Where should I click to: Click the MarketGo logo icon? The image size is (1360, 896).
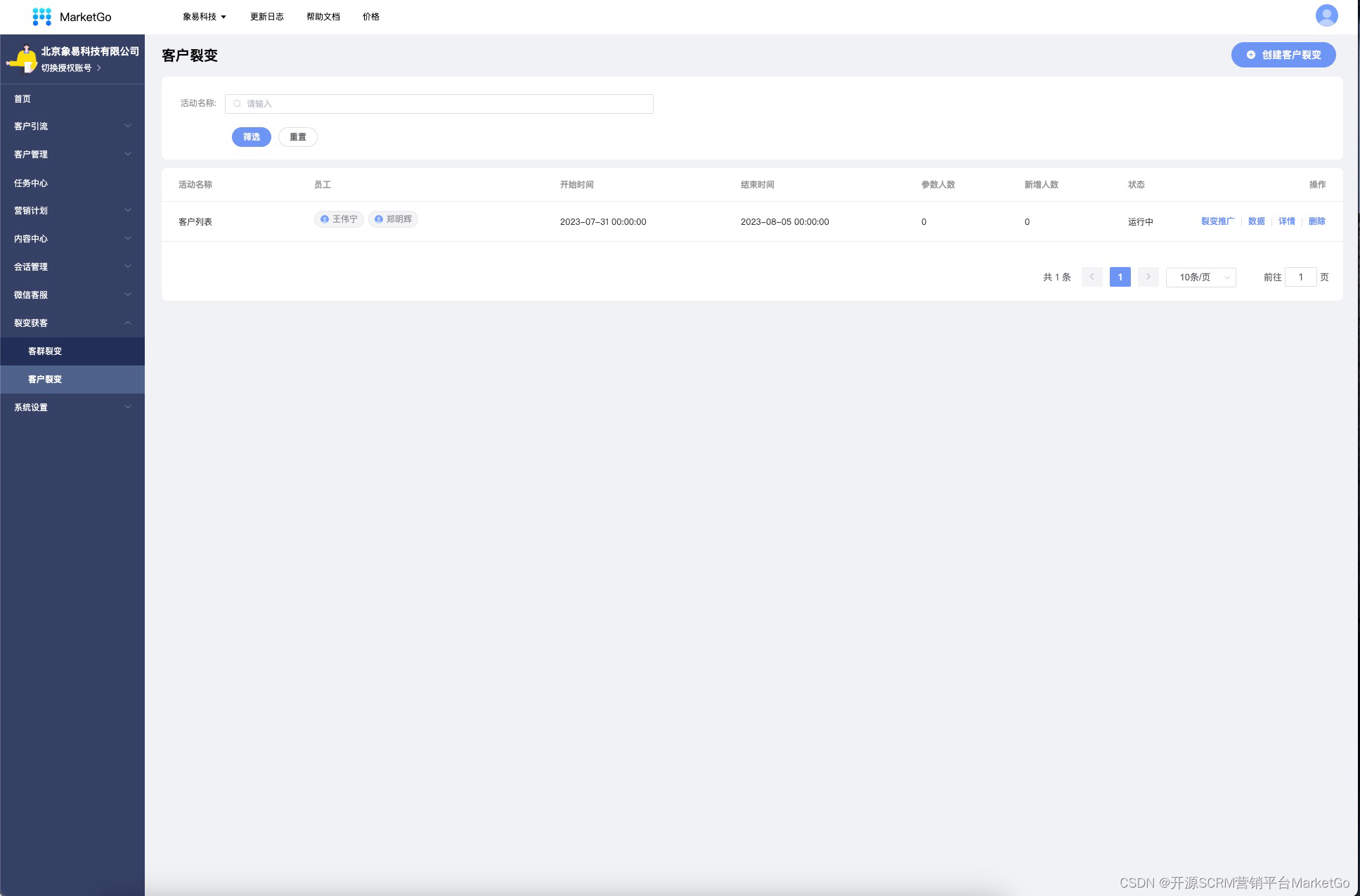[42, 15]
